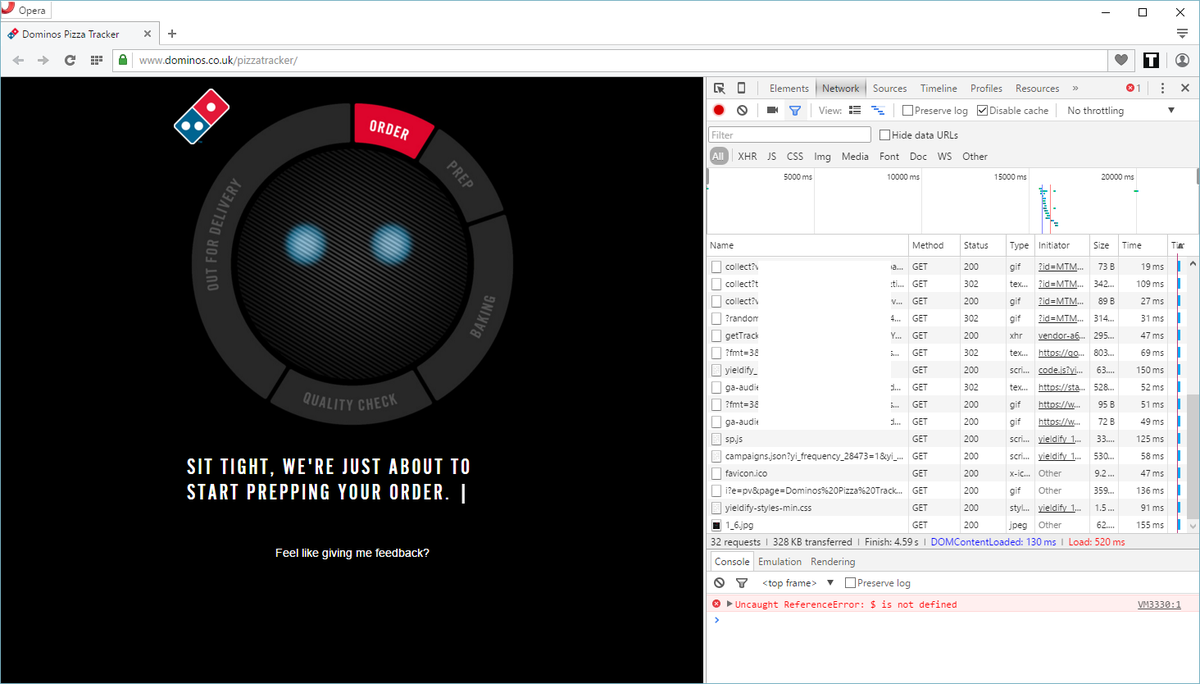1200x684 pixels.
Task: Select the All filter pill
Action: pos(719,156)
